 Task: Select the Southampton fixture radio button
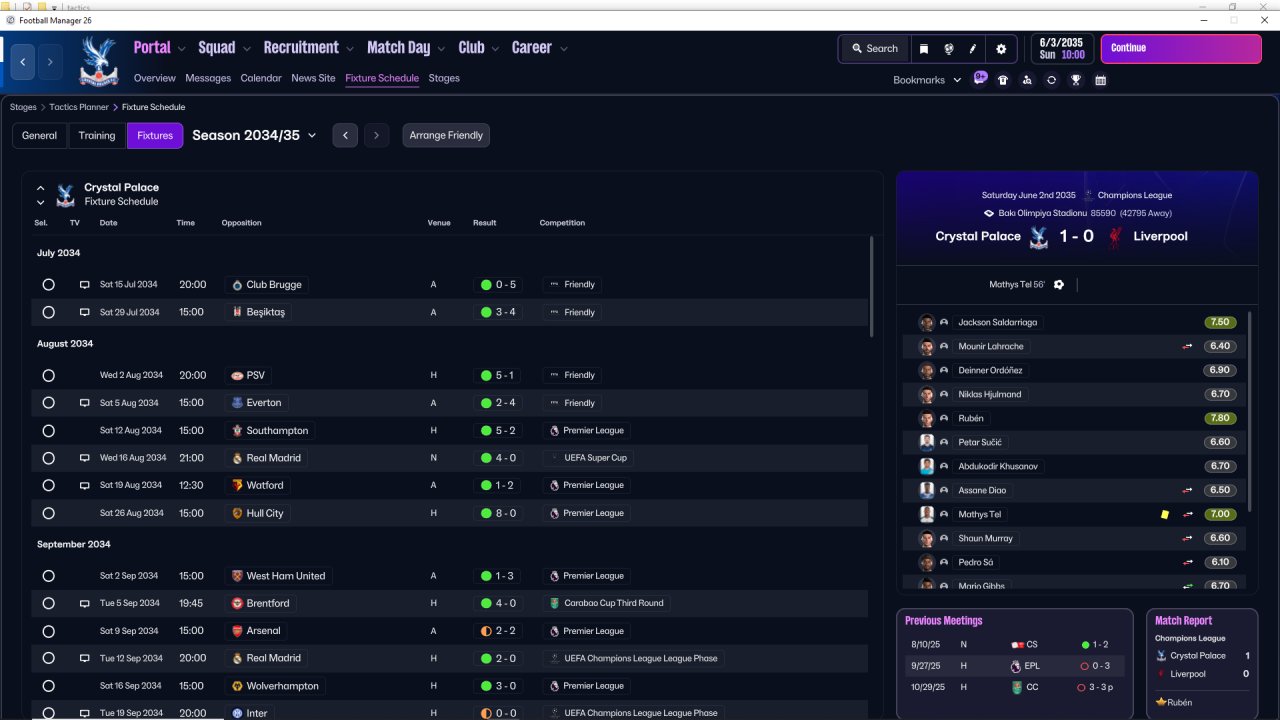point(48,431)
